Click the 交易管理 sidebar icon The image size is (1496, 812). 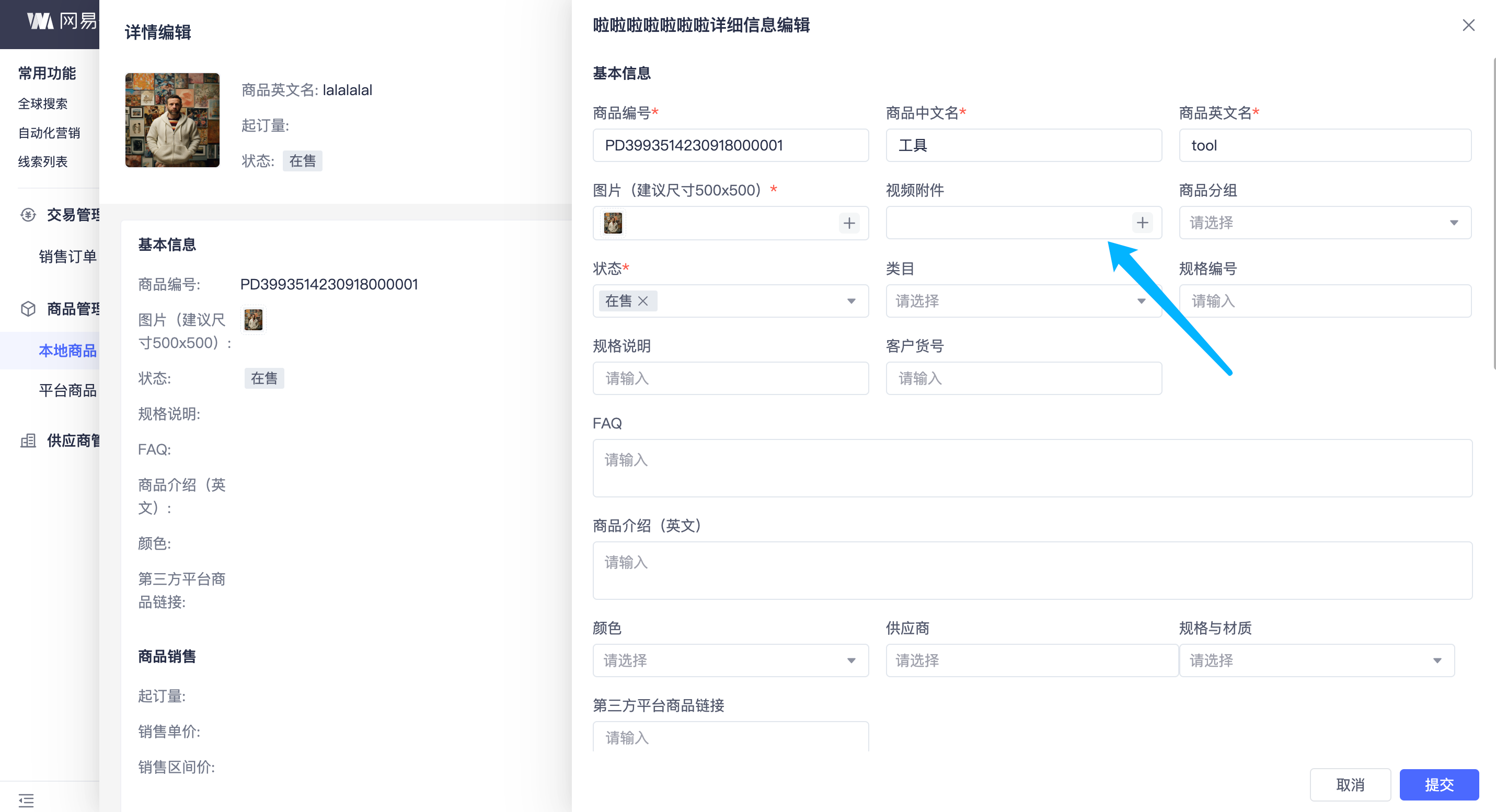pyautogui.click(x=28, y=215)
